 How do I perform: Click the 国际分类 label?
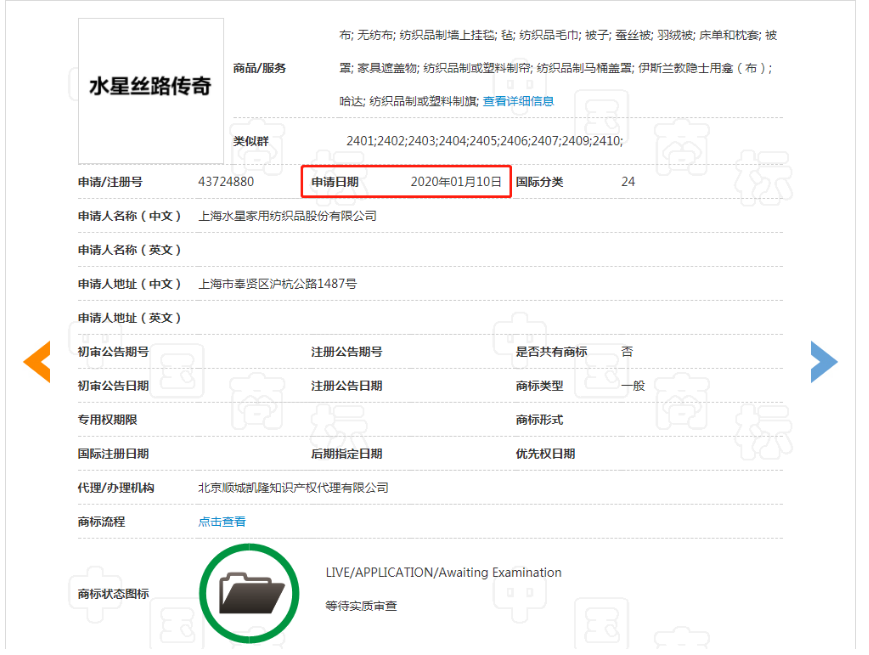click(x=539, y=182)
